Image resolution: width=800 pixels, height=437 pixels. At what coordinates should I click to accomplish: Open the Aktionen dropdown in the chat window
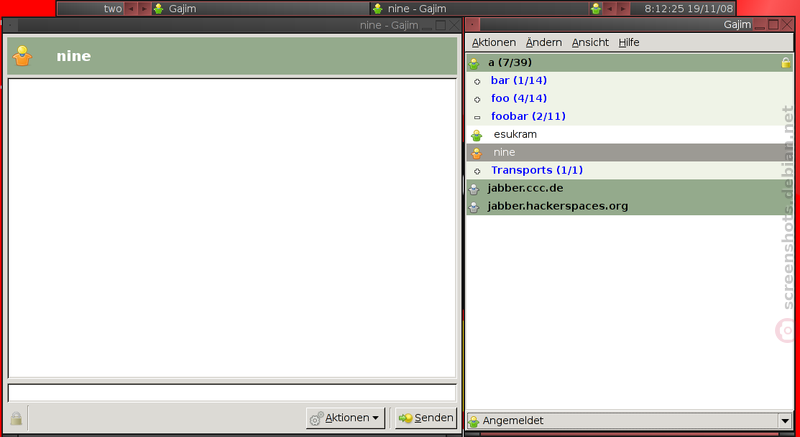345,418
